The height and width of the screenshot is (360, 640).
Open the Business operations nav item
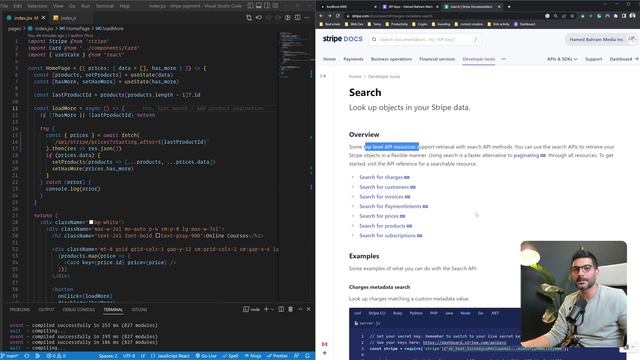[x=391, y=59]
